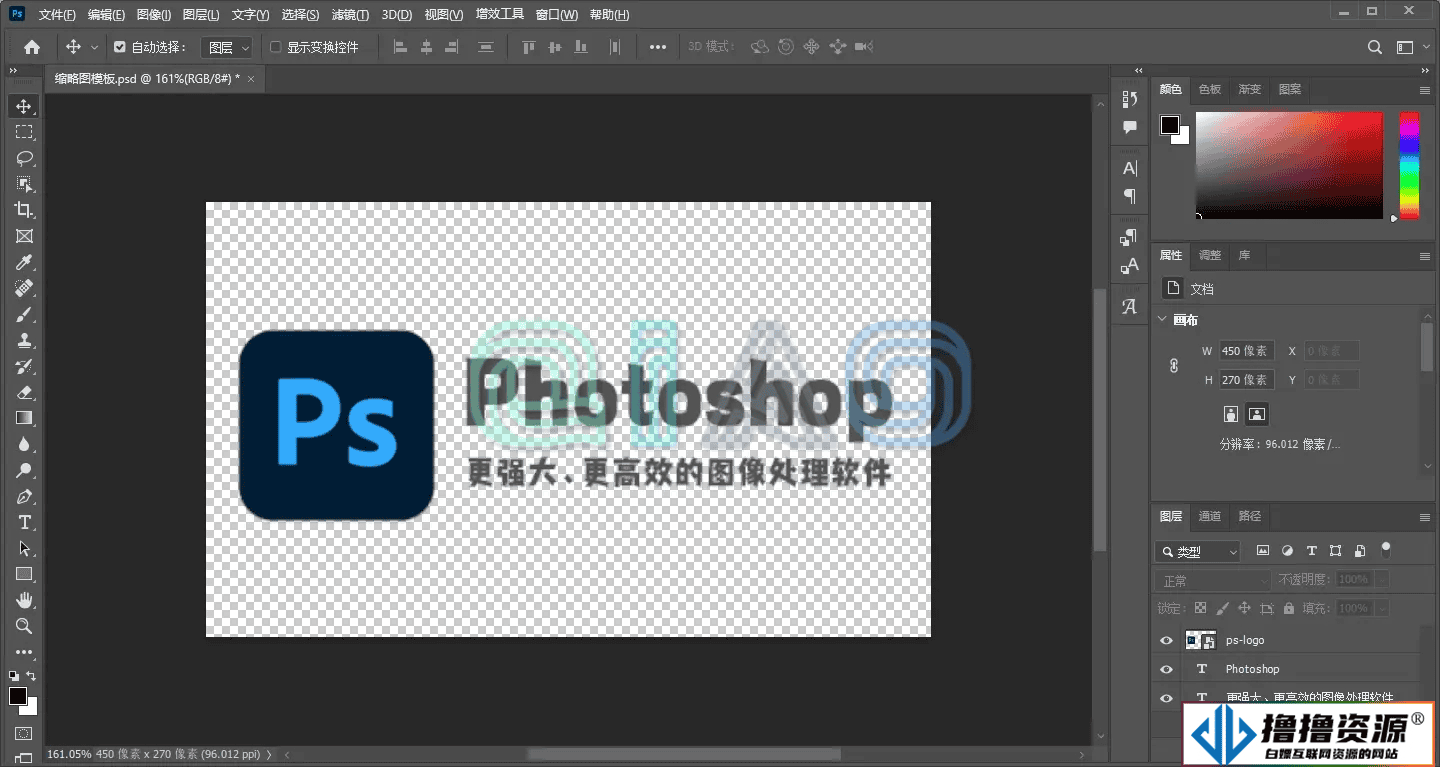Select the Zoom tool in the toolbox
The width and height of the screenshot is (1440, 767).
point(24,626)
